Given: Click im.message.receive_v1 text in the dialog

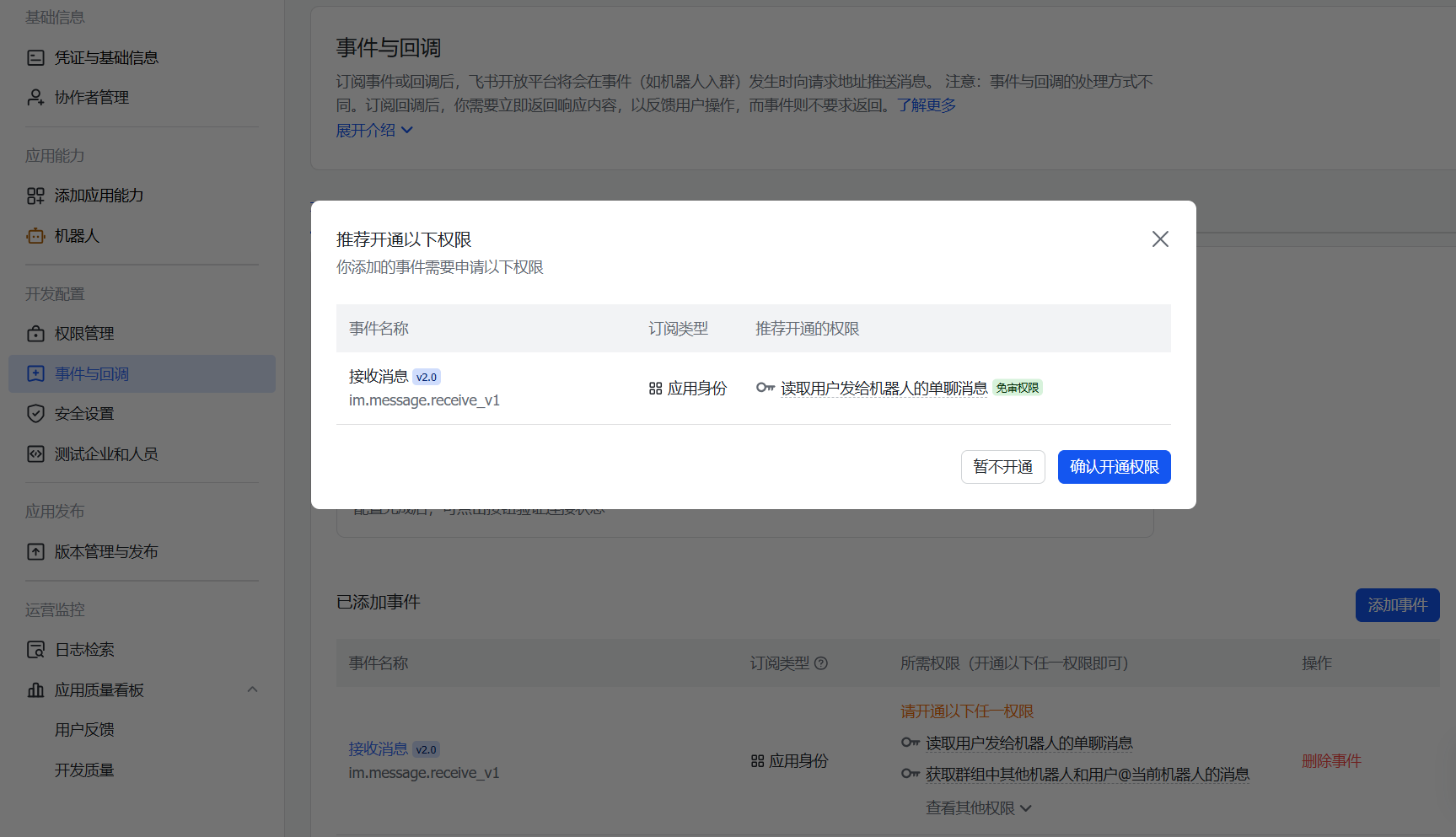Looking at the screenshot, I should (x=424, y=400).
